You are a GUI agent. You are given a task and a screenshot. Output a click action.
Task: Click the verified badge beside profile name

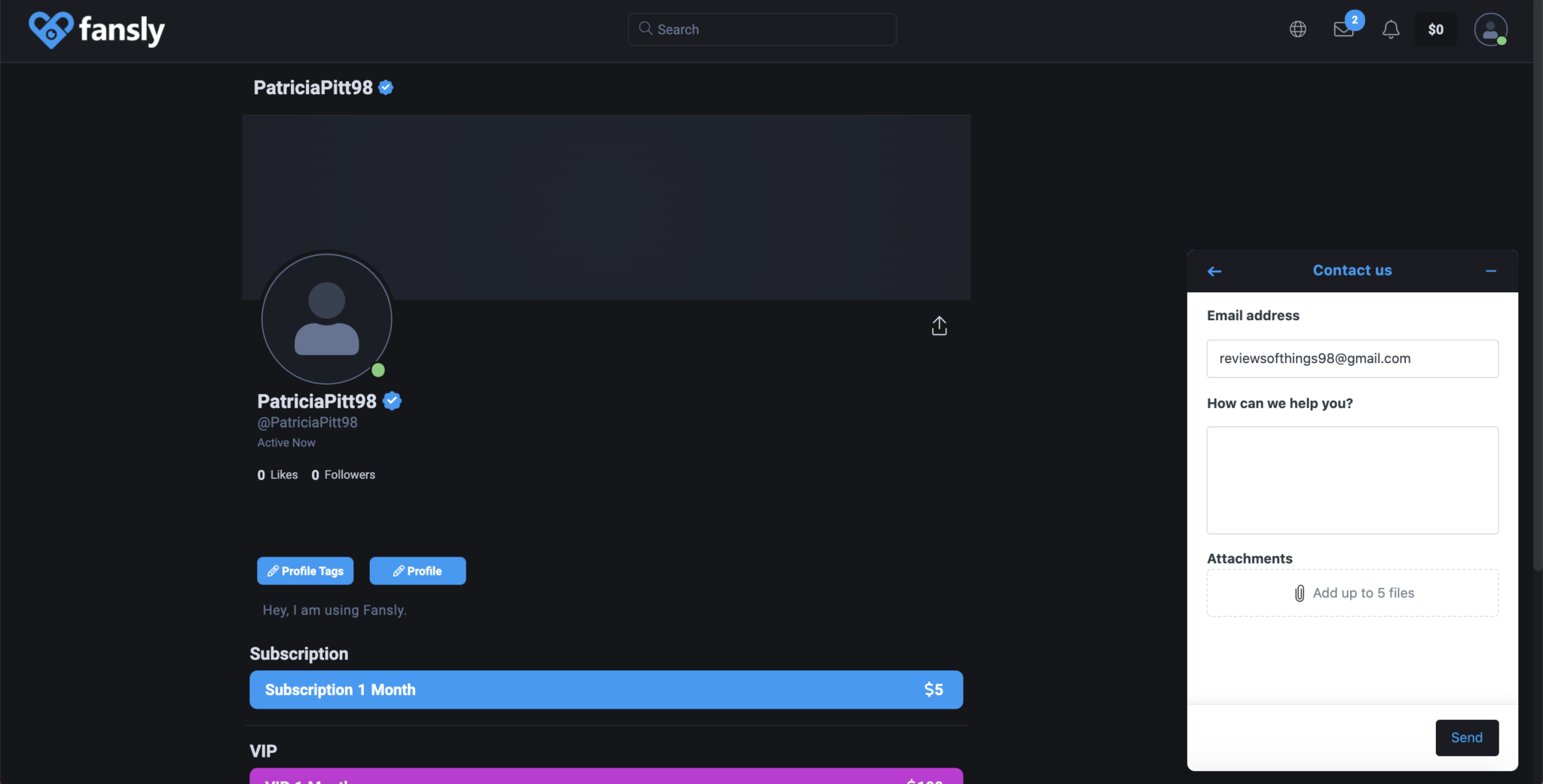pos(392,401)
